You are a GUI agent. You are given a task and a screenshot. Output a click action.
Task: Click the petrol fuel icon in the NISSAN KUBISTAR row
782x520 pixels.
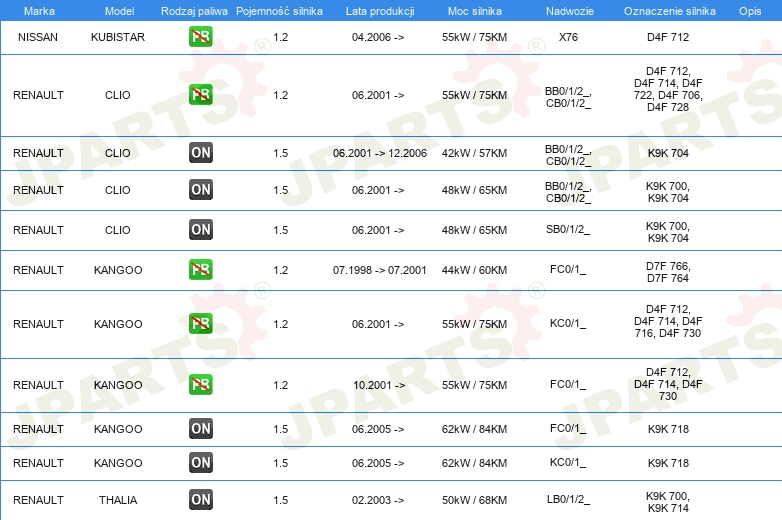[x=200, y=37]
